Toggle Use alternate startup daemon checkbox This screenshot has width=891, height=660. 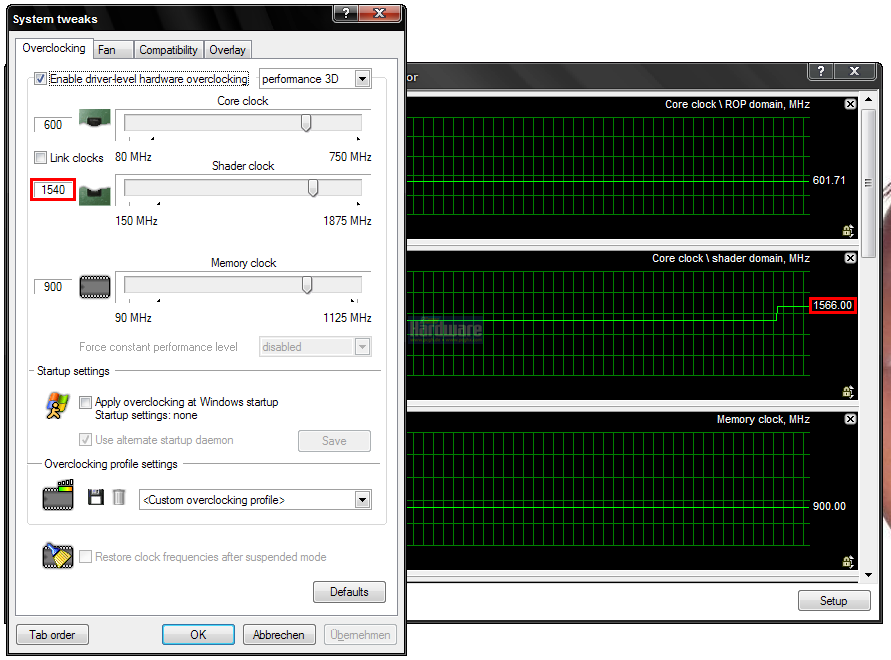[x=85, y=439]
